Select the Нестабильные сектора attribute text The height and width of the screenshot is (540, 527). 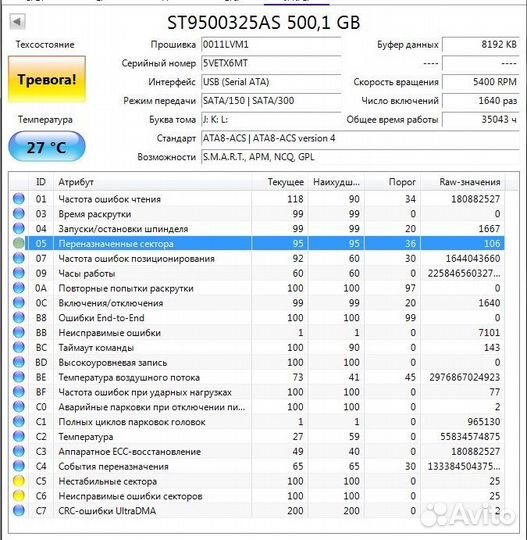pos(107,481)
